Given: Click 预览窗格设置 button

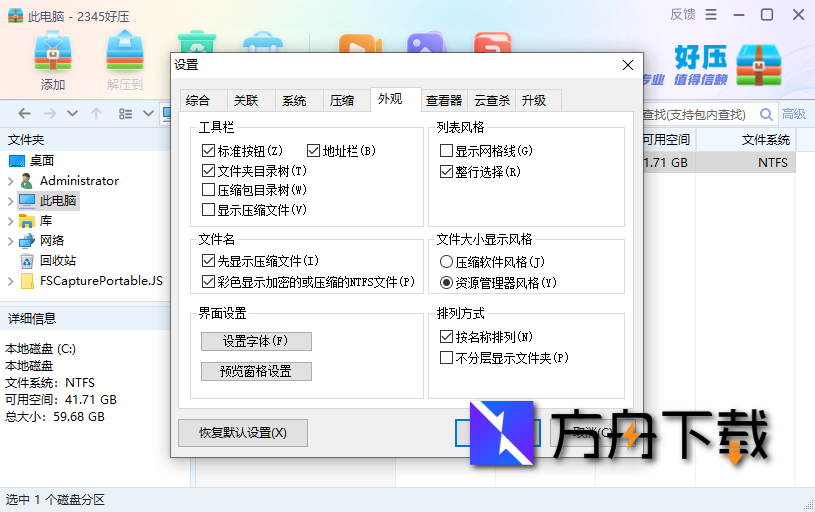Looking at the screenshot, I should 256,371.
